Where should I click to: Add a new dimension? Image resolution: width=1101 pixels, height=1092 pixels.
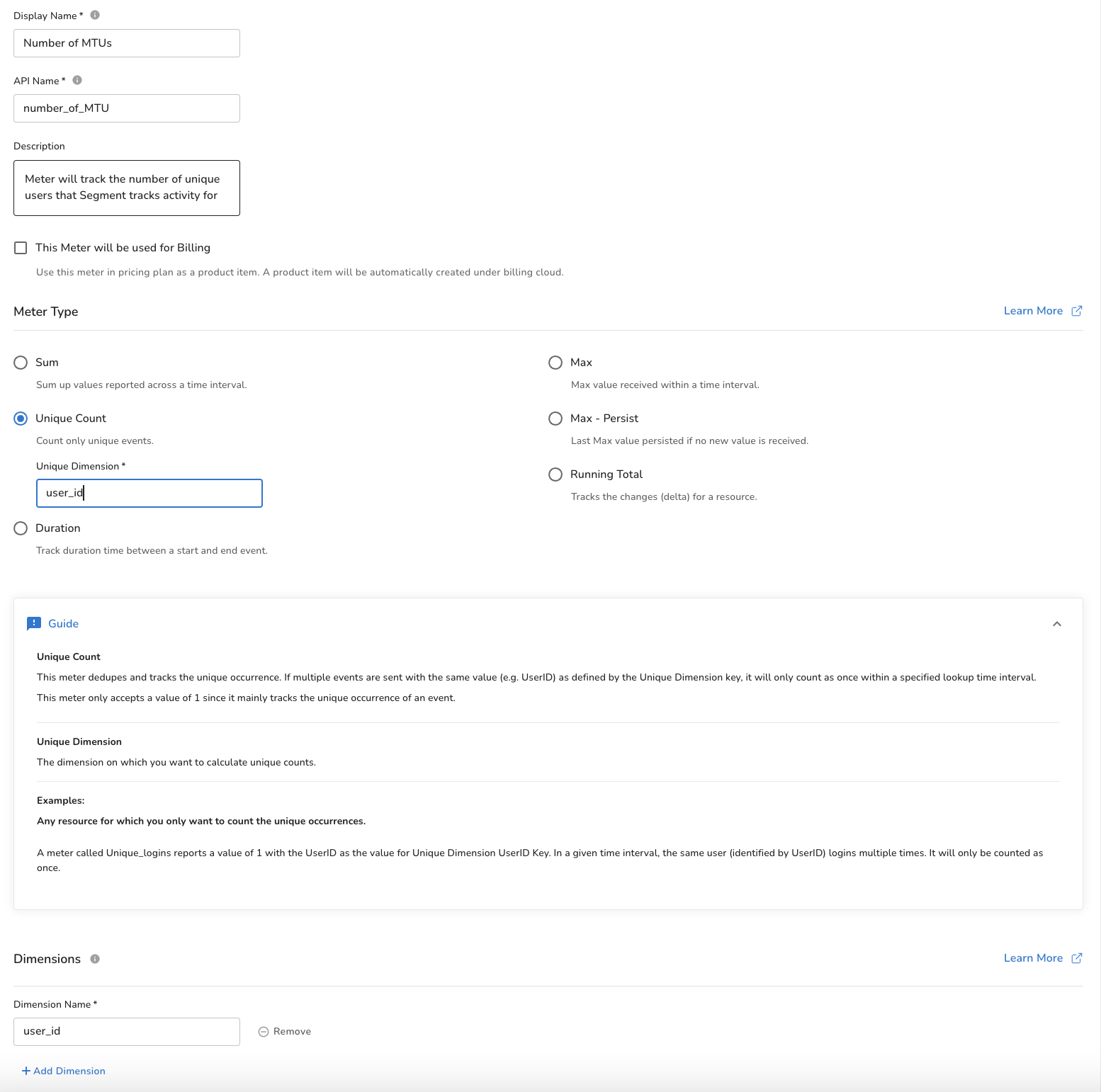coord(64,1071)
